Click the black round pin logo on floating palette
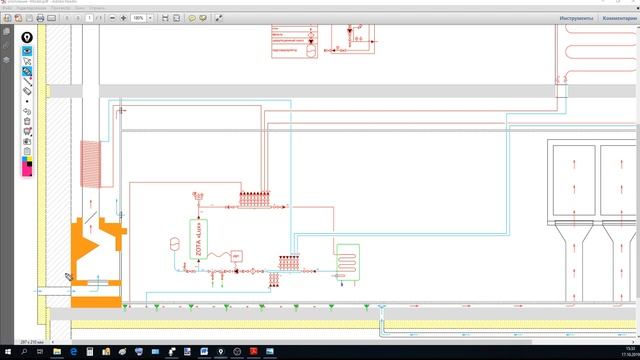The height and width of the screenshot is (360, 640). pos(27,38)
